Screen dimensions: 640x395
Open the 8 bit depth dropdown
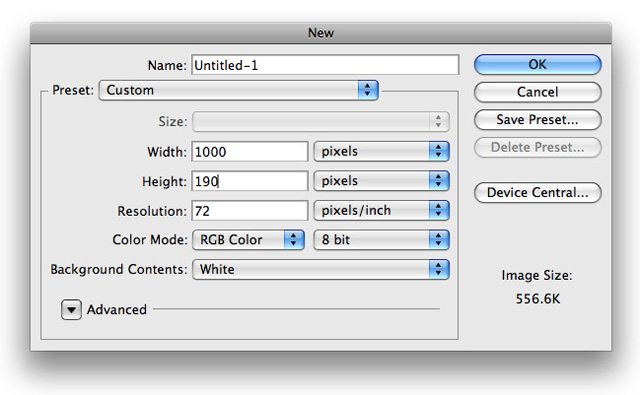coord(381,240)
